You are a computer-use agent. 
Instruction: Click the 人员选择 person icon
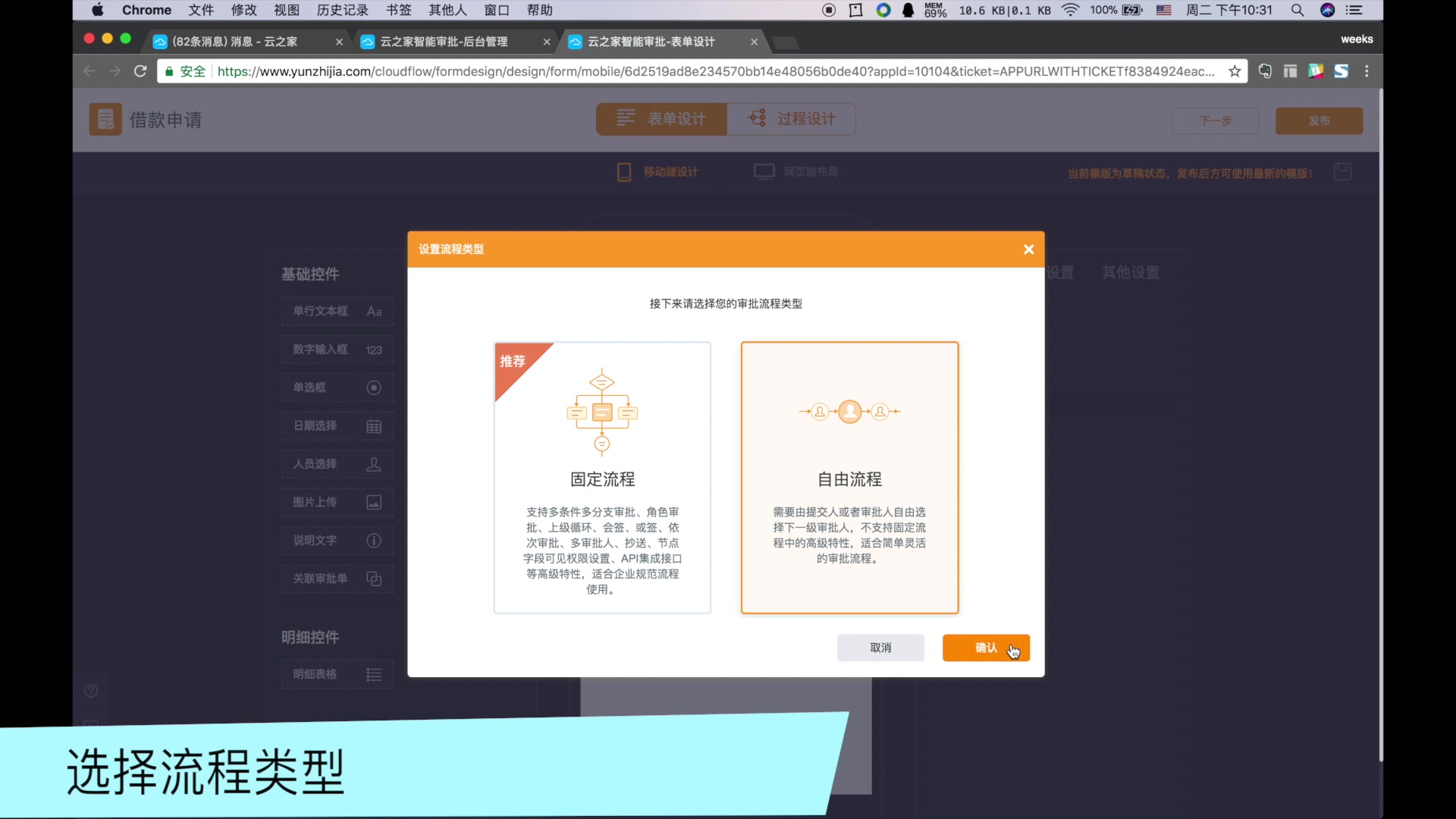click(x=374, y=464)
